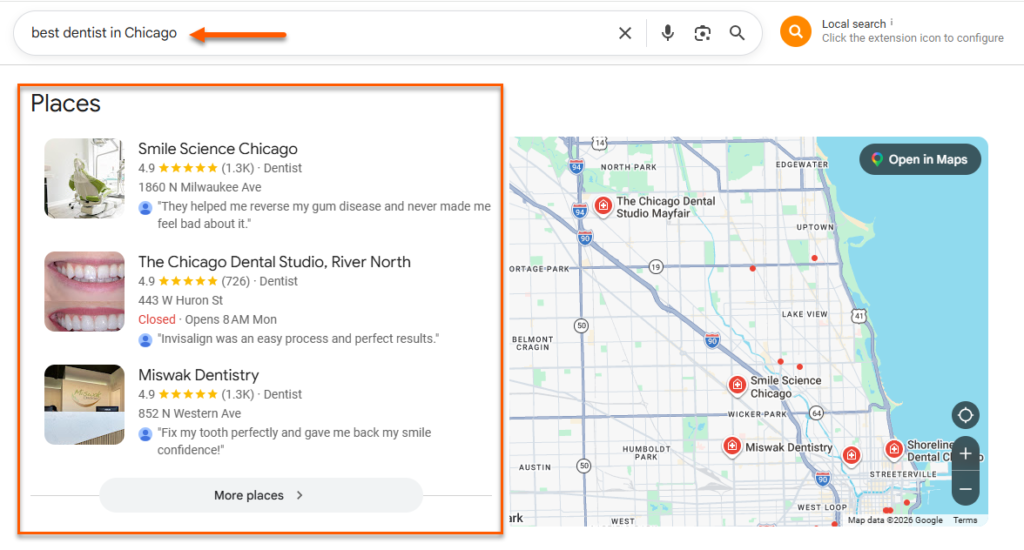View the Miswak Dentistry reception thumbnail
Viewport: 1024px width, 550px height.
tap(84, 404)
